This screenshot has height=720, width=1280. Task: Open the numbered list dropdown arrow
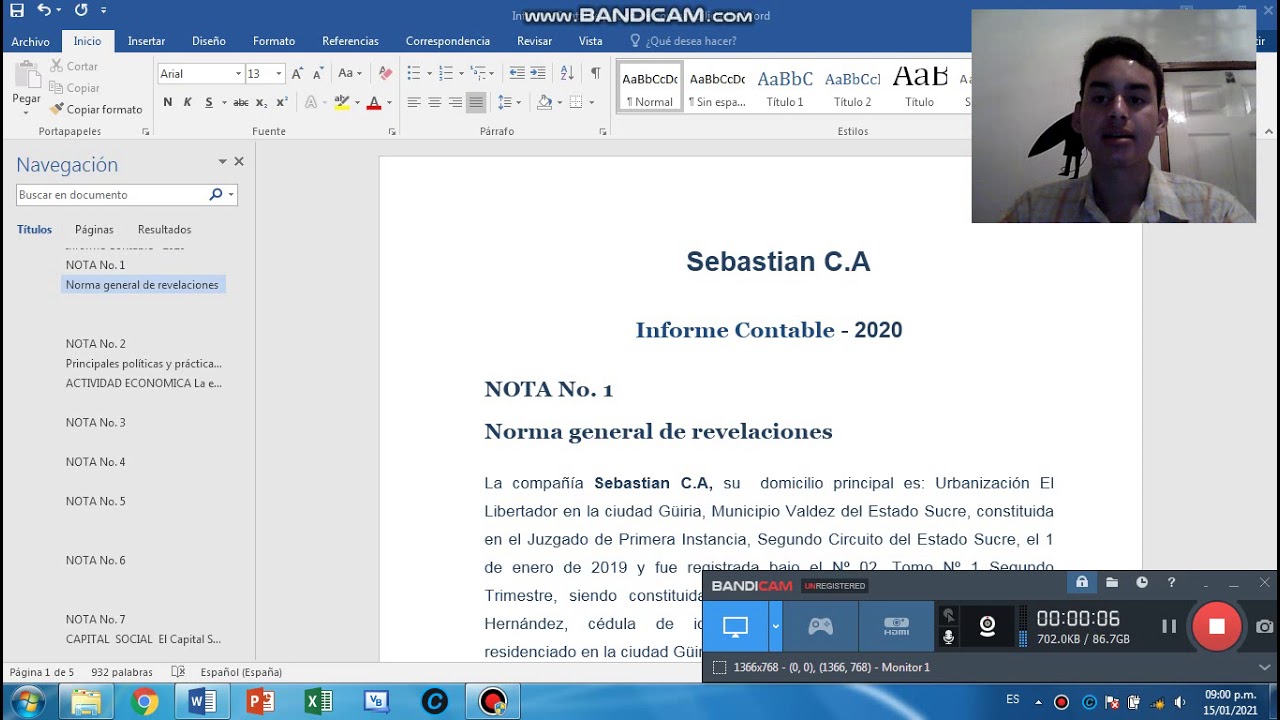(x=461, y=73)
